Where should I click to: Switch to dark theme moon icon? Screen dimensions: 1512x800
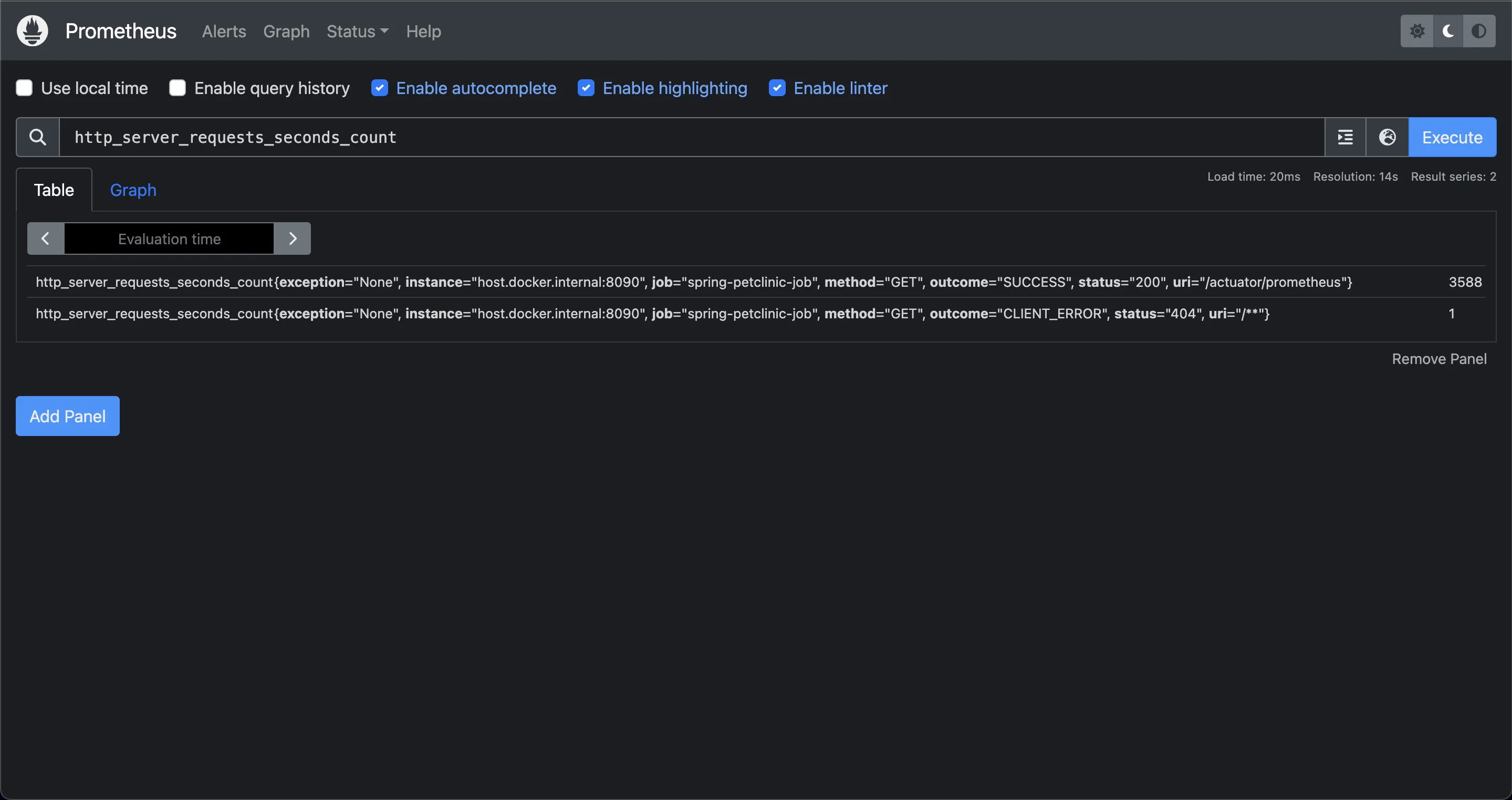coord(1448,31)
